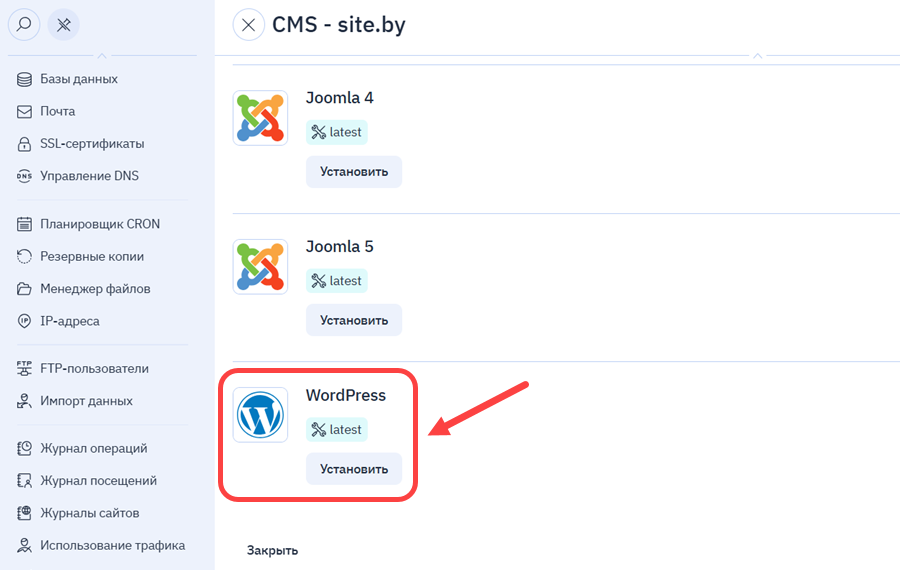Viewport: 900px width, 570px height.
Task: Click the Joomla 4 logo
Action: (x=260, y=118)
